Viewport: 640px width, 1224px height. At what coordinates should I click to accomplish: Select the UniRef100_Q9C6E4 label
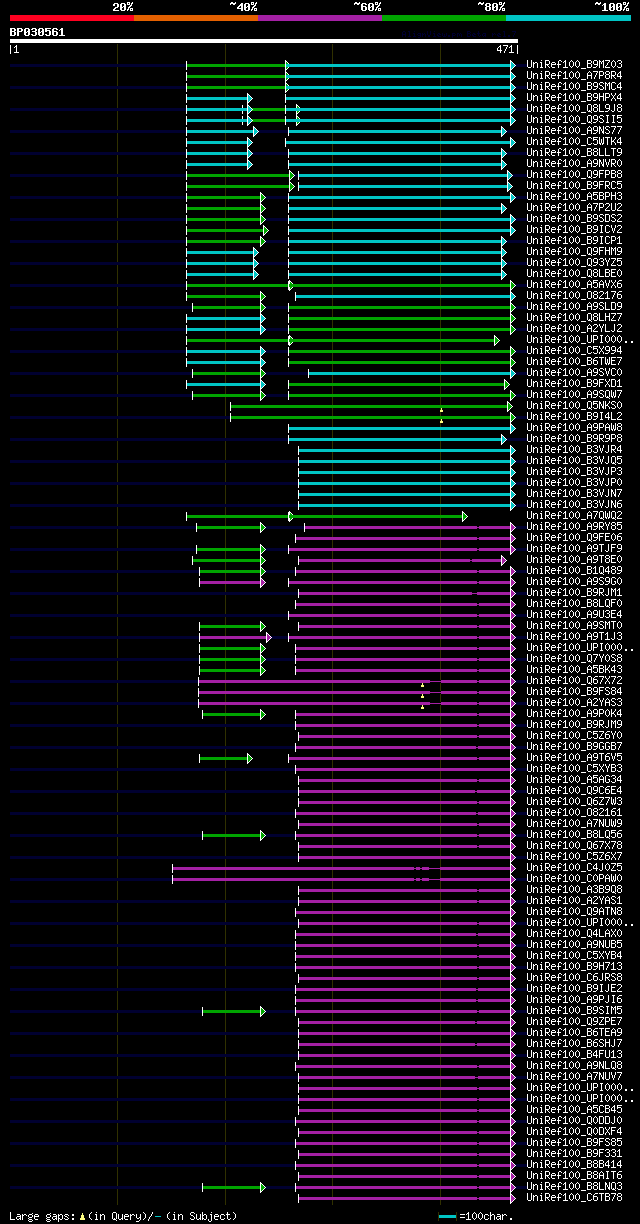(x=574, y=791)
